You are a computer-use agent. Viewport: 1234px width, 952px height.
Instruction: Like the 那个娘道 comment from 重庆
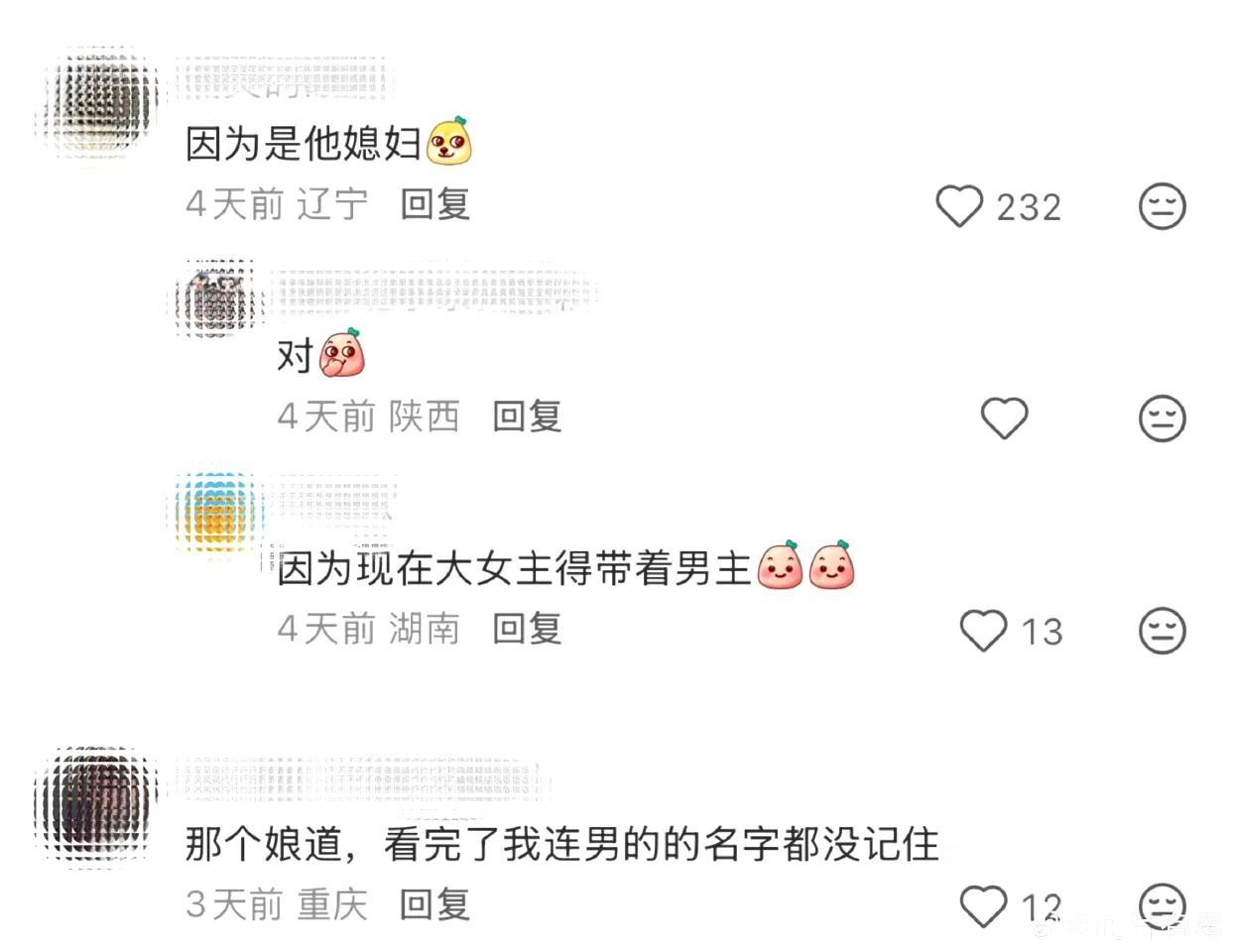pyautogui.click(x=983, y=906)
